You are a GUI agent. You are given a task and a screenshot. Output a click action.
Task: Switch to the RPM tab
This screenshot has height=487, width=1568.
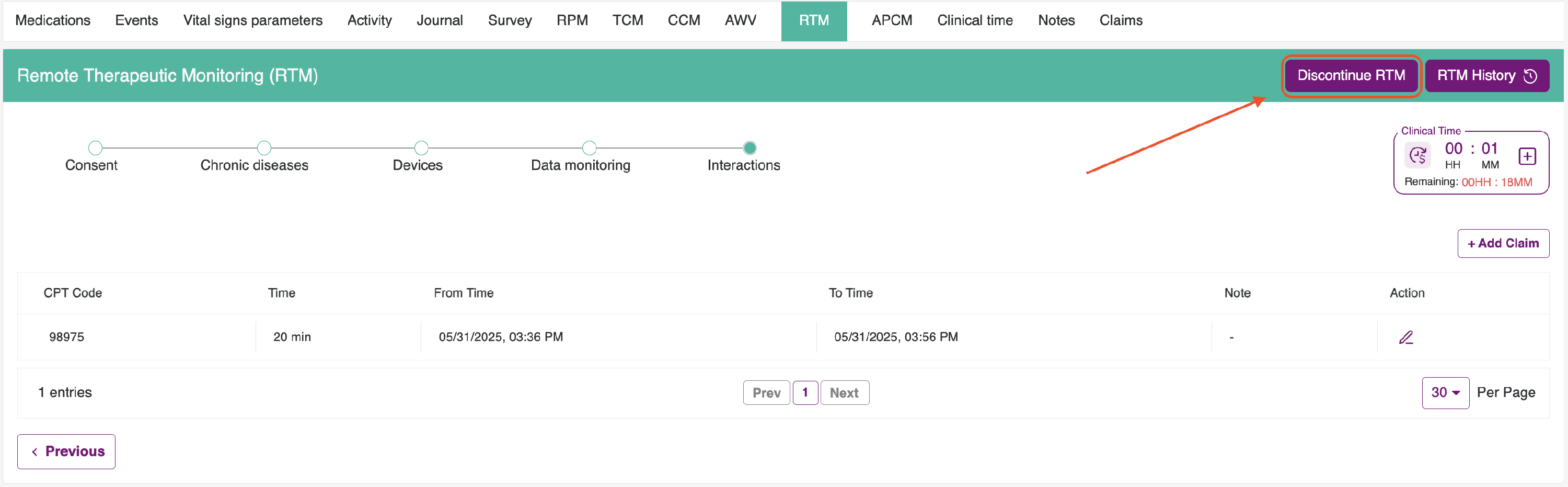point(572,20)
